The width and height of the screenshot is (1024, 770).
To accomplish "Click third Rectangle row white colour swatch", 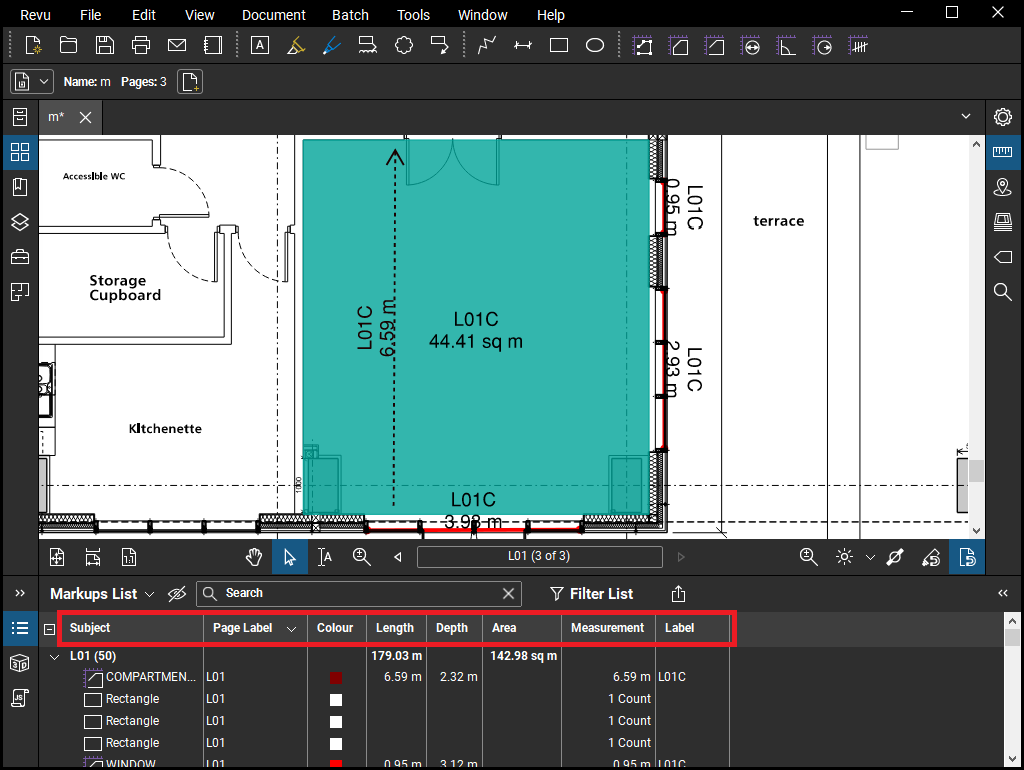I will (x=336, y=744).
